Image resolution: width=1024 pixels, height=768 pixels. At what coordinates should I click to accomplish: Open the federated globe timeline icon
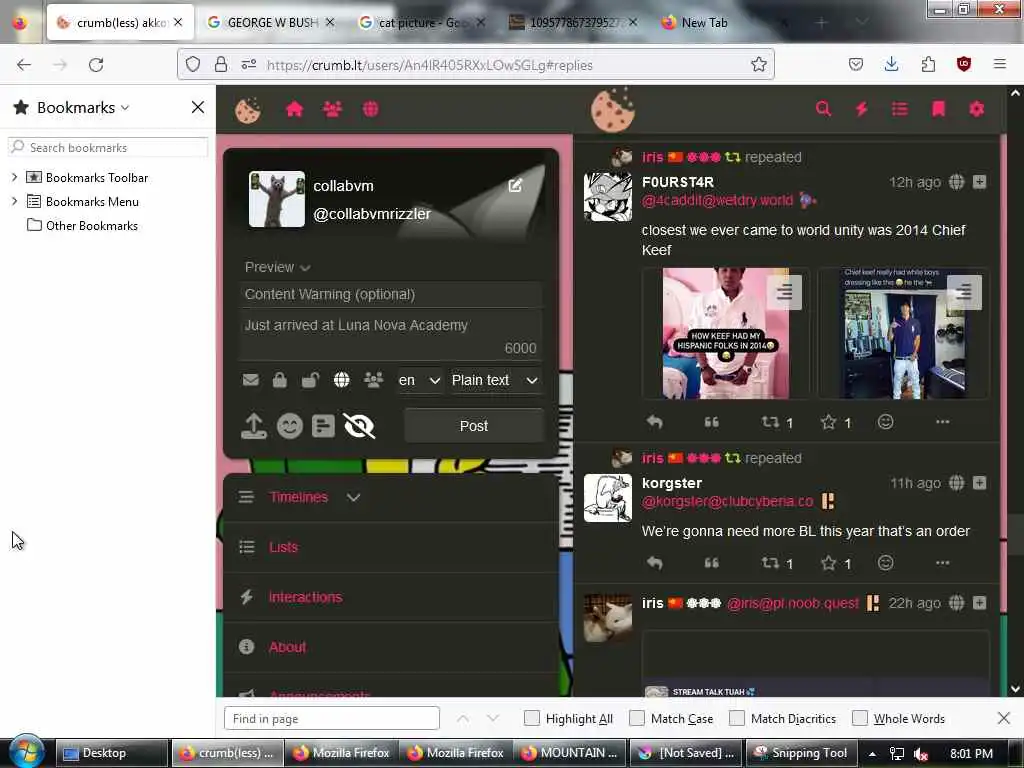(370, 109)
